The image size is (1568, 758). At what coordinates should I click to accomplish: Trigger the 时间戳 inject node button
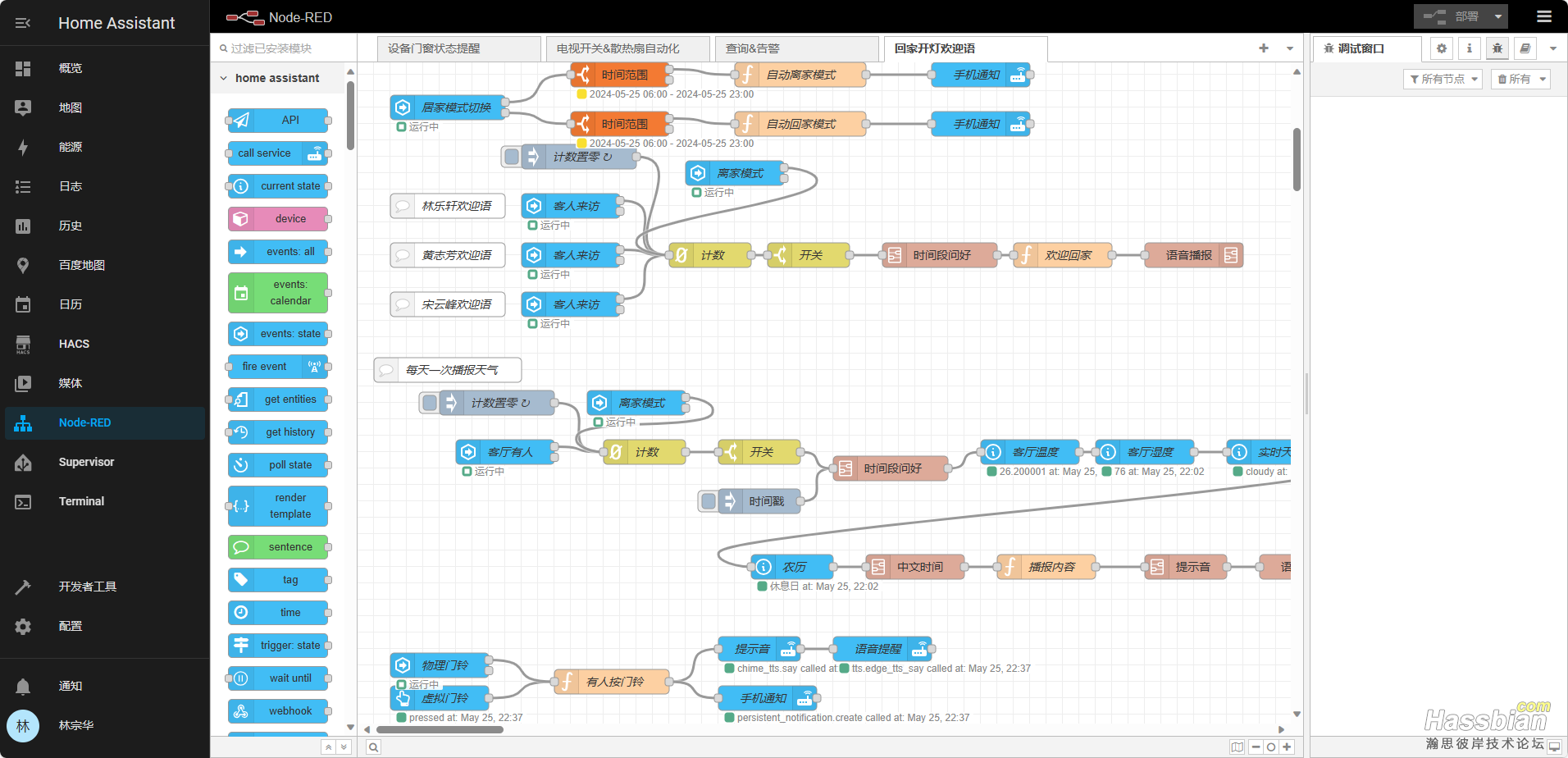click(x=709, y=501)
